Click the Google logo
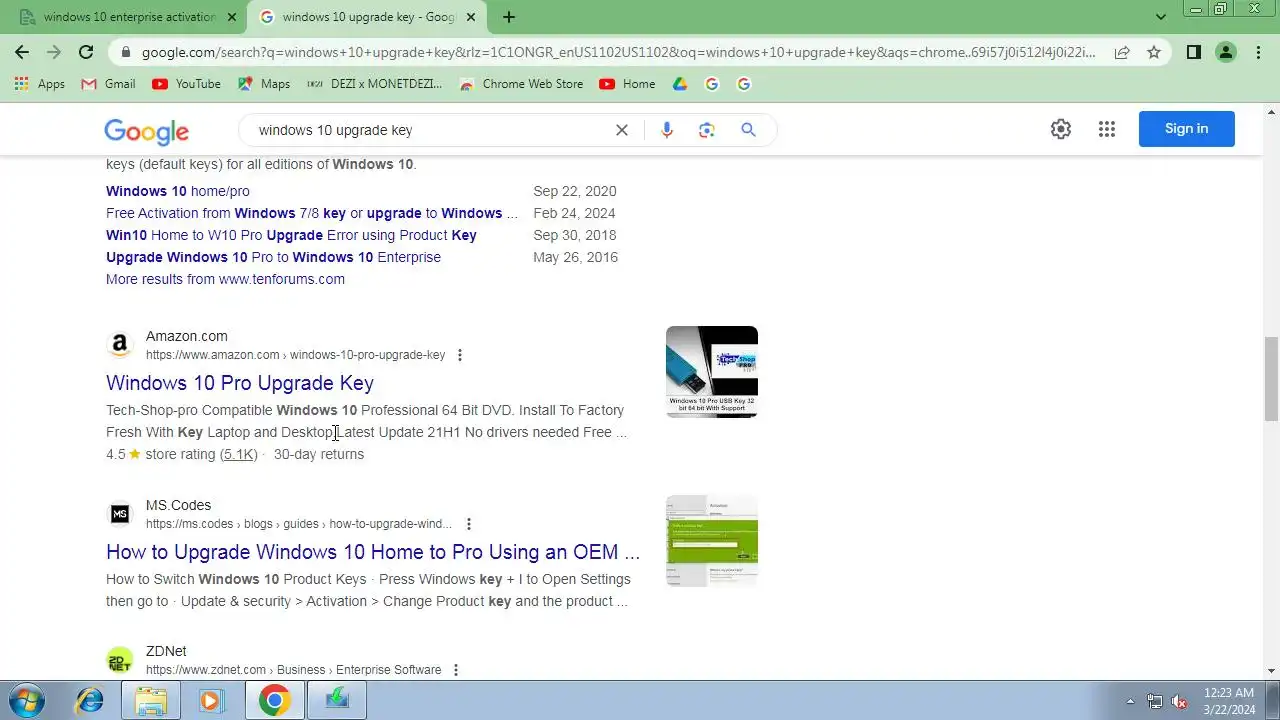Screen dimensions: 1280x720 pos(146,131)
